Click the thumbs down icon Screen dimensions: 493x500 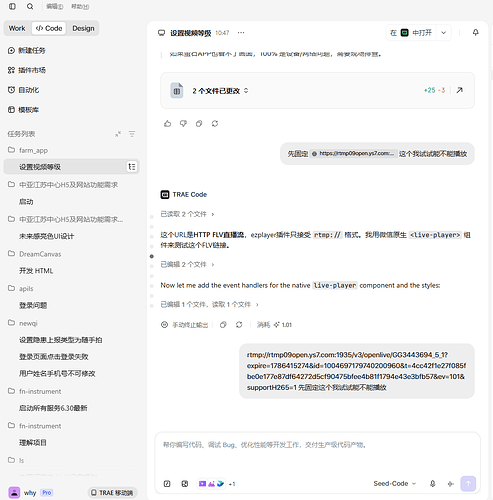pos(183,124)
